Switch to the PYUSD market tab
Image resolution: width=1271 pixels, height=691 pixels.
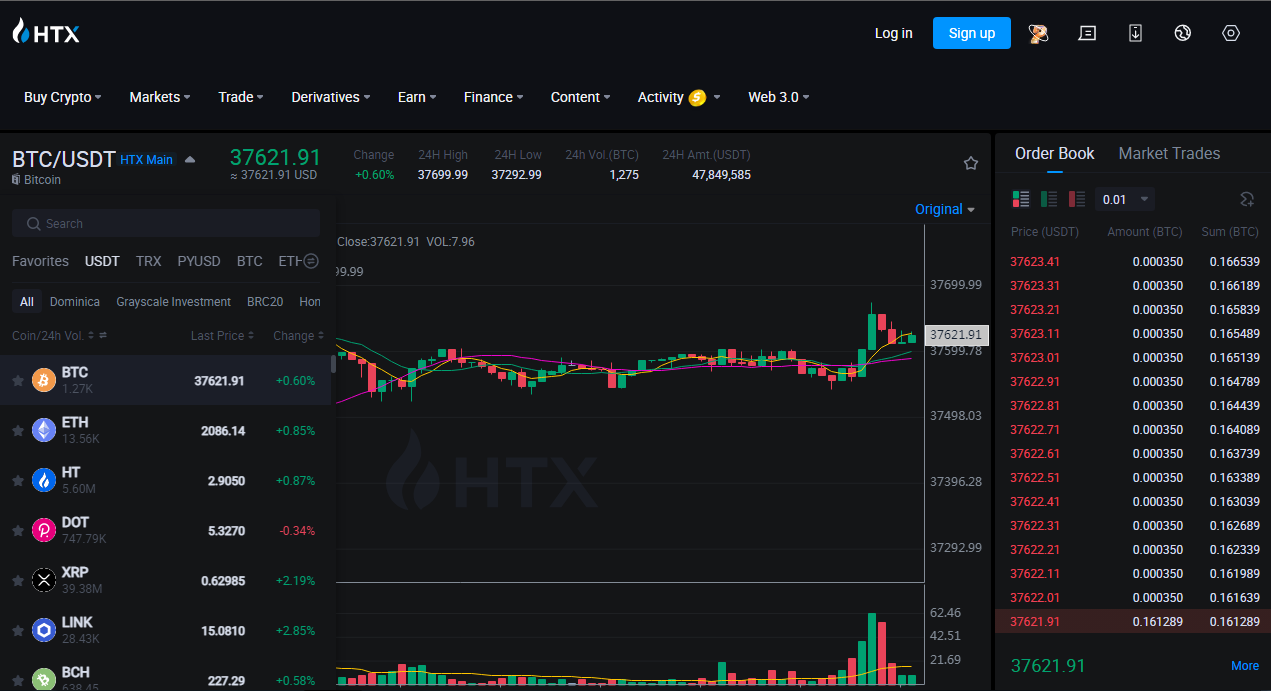tap(199, 261)
